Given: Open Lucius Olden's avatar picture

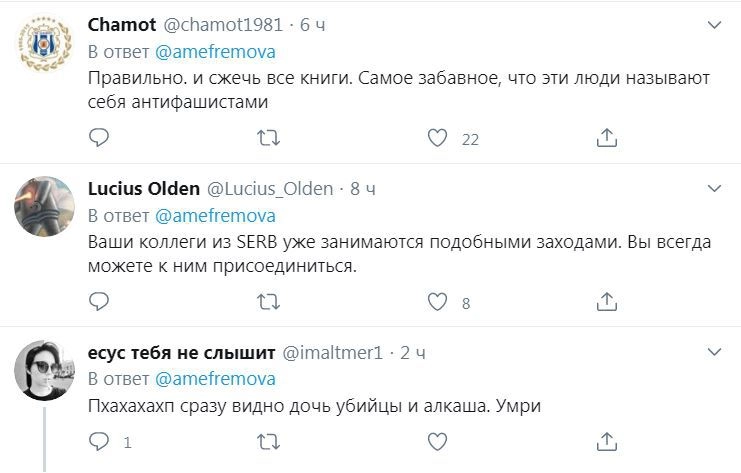Looking at the screenshot, I should (x=45, y=207).
